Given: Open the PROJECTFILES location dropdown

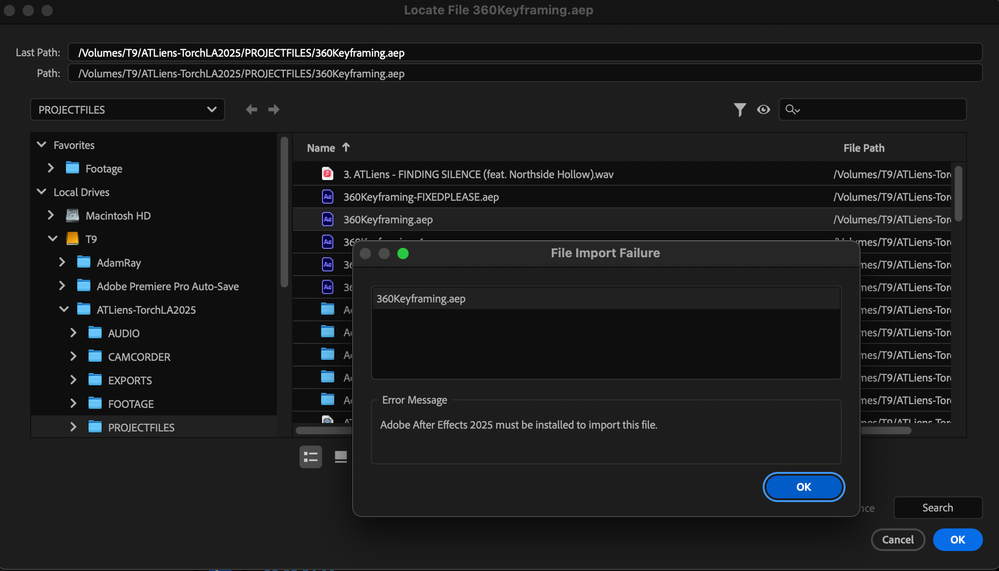Looking at the screenshot, I should (x=127, y=110).
